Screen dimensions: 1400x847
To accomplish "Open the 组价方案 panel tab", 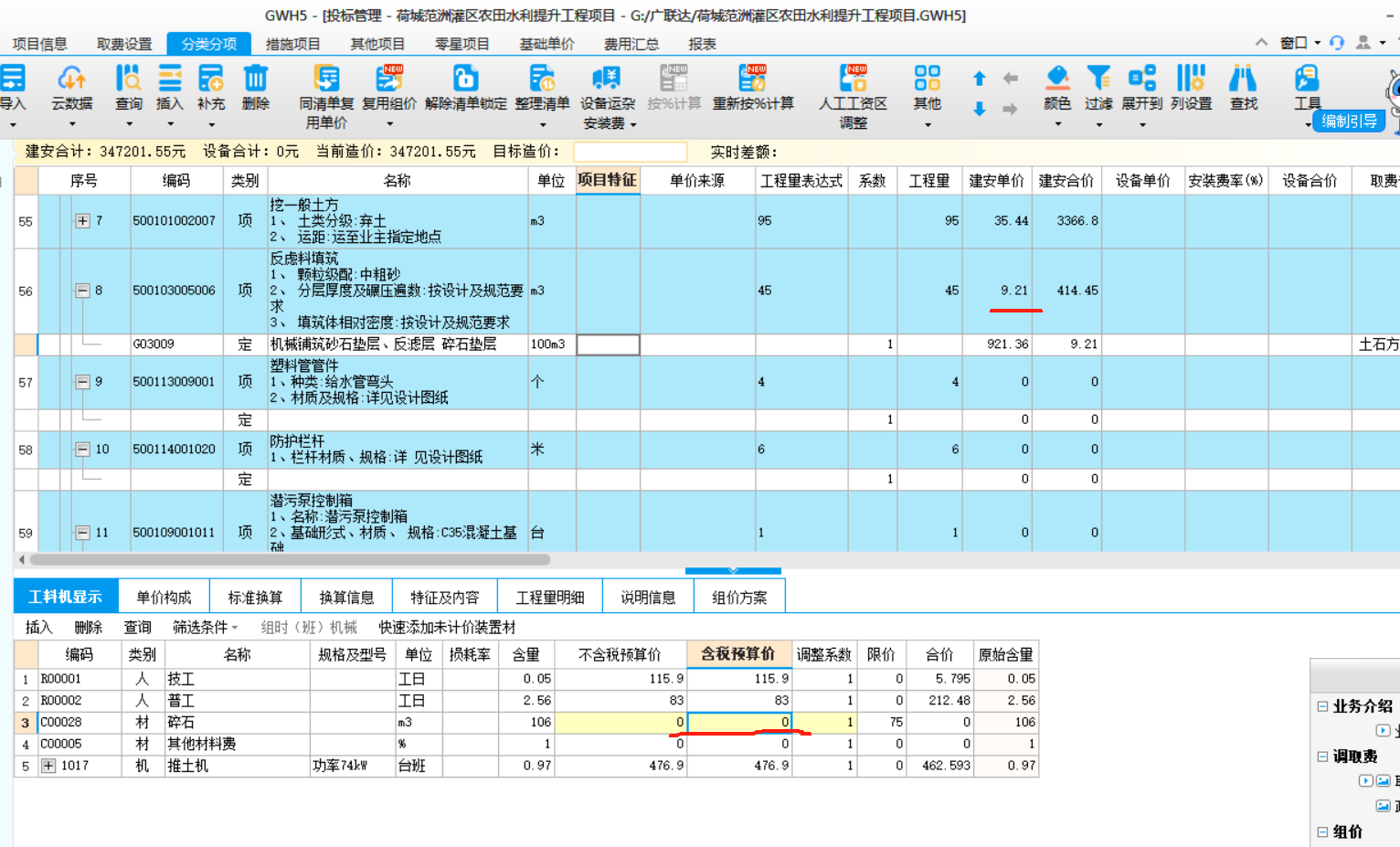I will [739, 597].
